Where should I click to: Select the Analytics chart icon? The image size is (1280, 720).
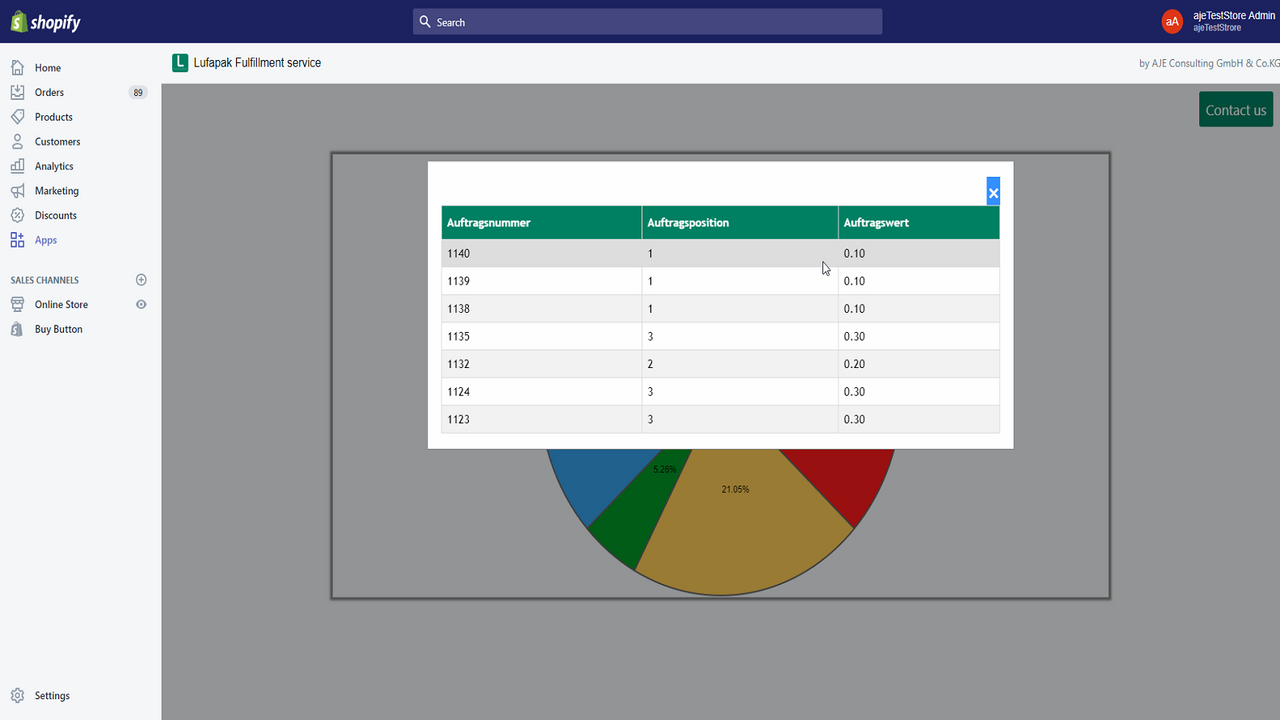tap(19, 166)
